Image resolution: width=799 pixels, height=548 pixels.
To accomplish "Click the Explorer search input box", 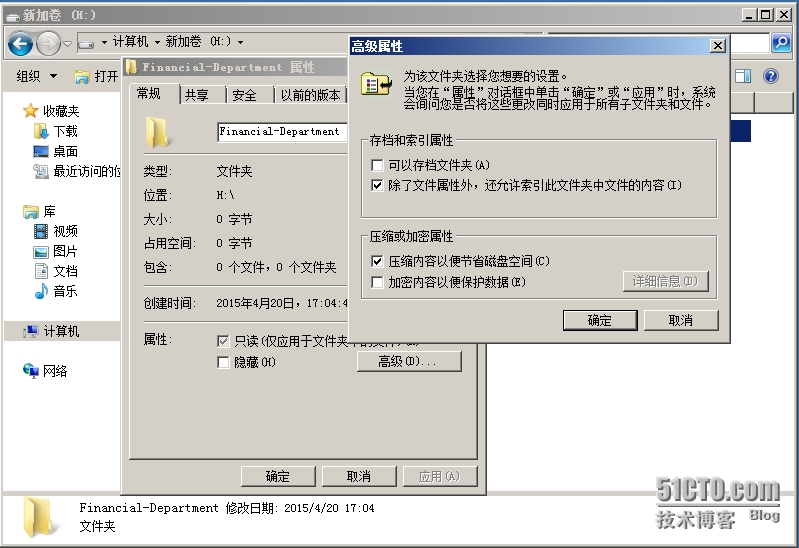I will click(659, 43).
